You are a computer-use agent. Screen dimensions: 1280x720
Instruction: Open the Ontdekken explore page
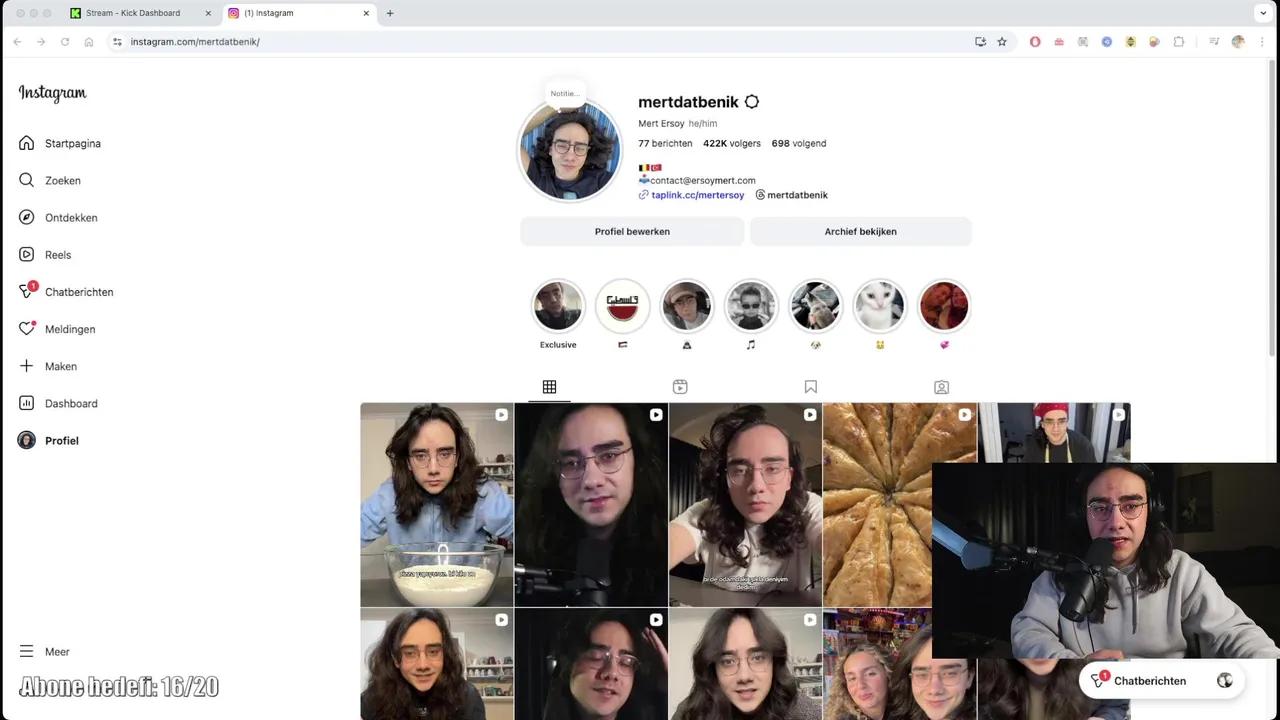pyautogui.click(x=58, y=217)
